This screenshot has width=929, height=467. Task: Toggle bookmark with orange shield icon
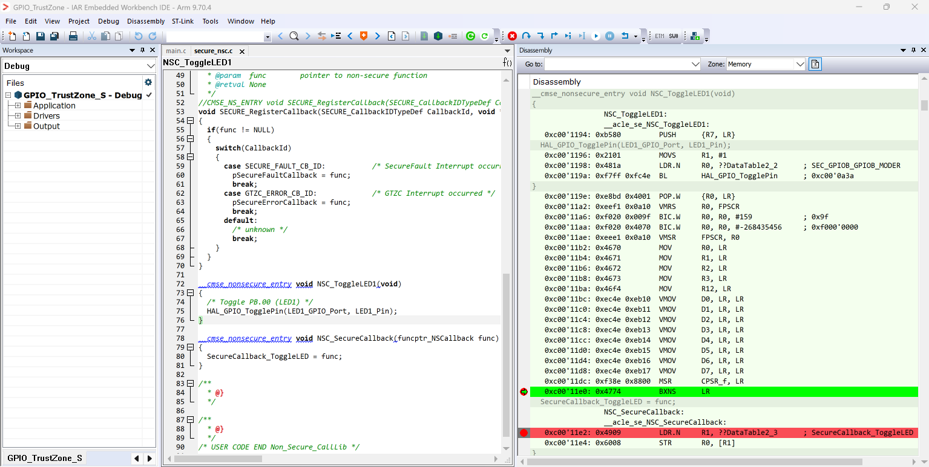tap(363, 36)
